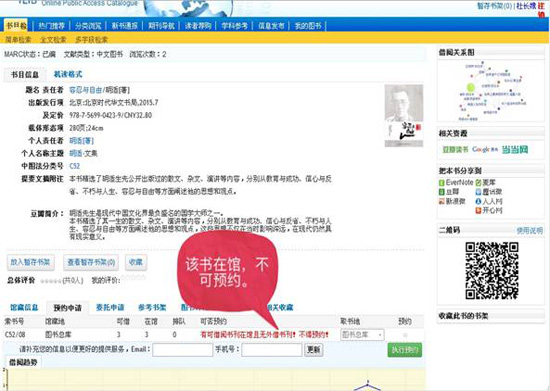Viewport: 550px width, 391px height.
Task: Open 机读格式 tab
Action: (x=68, y=74)
